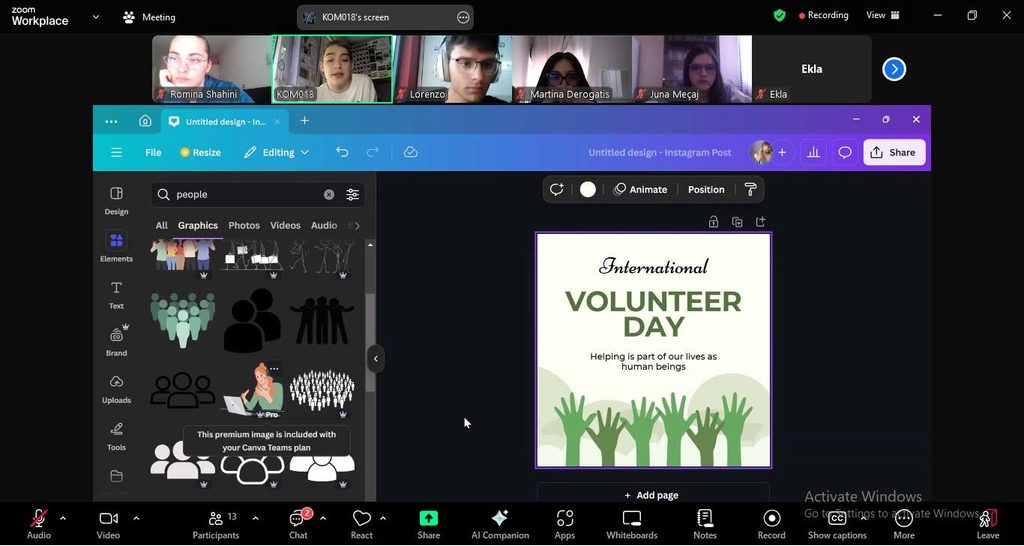Open the File menu in Canva
The image size is (1024, 546).
point(153,152)
